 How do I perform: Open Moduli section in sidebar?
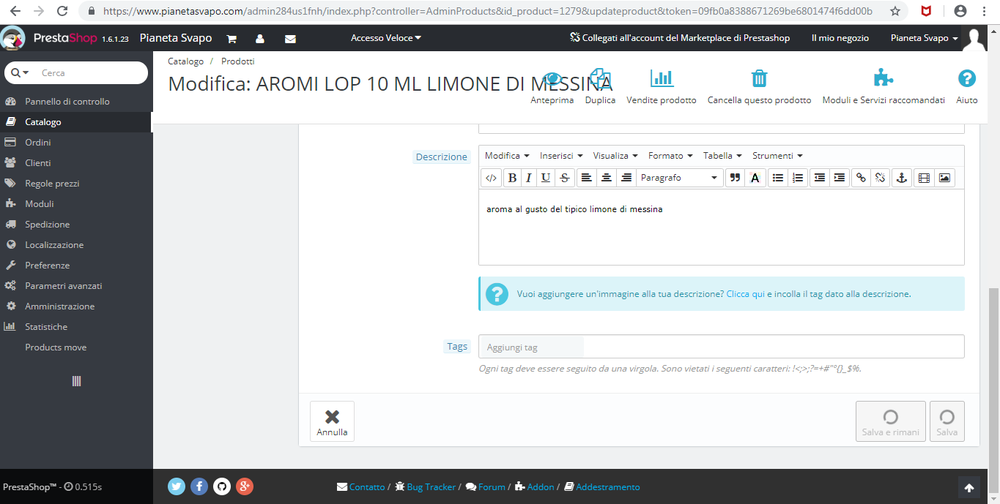(x=76, y=204)
